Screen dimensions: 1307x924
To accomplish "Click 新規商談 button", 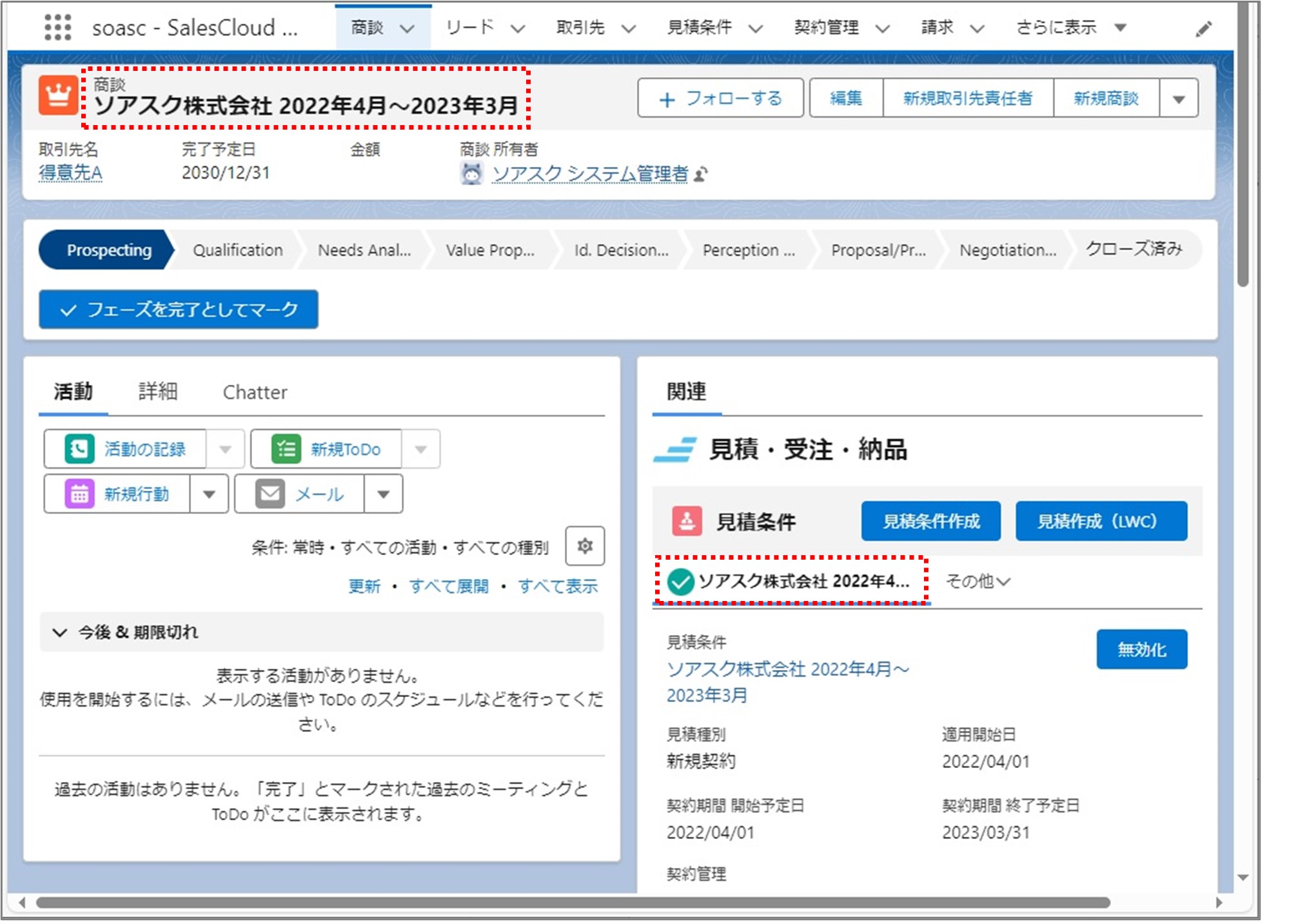I will coord(1106,98).
